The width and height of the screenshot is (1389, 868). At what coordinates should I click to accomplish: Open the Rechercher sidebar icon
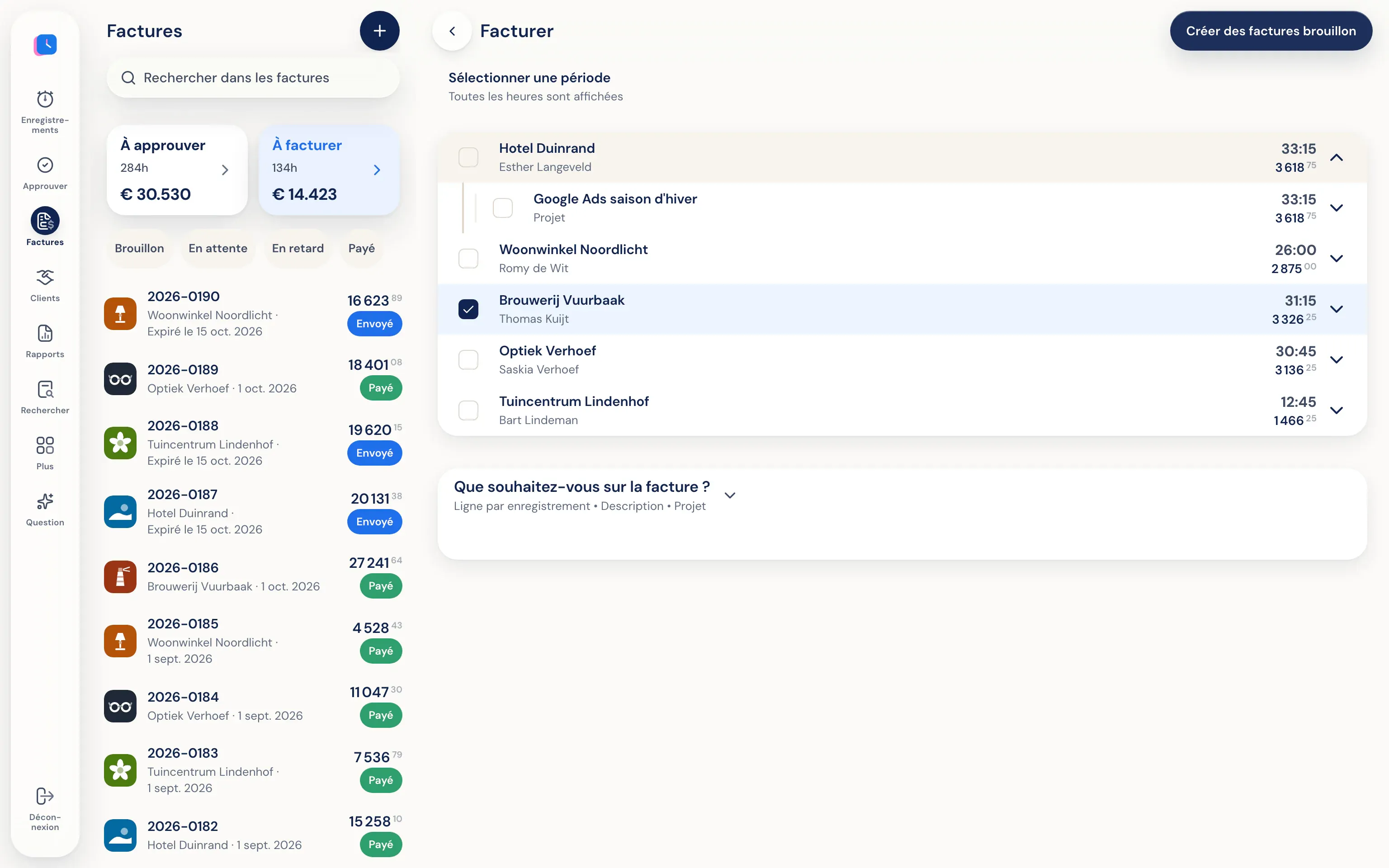click(45, 389)
